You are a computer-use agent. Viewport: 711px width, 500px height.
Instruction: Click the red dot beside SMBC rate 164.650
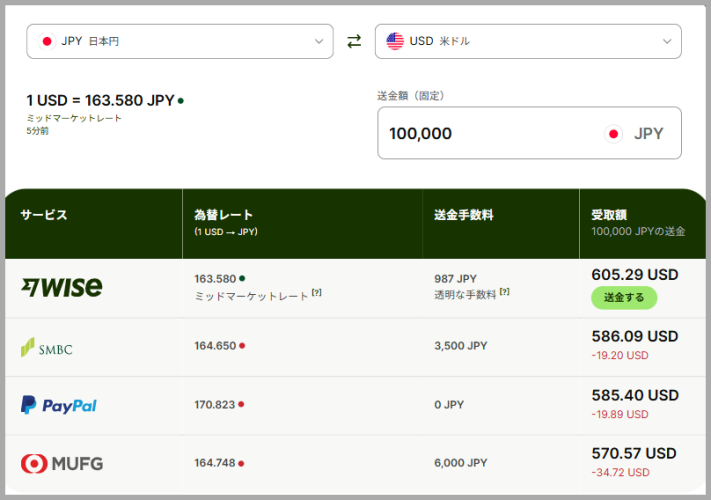pos(242,345)
